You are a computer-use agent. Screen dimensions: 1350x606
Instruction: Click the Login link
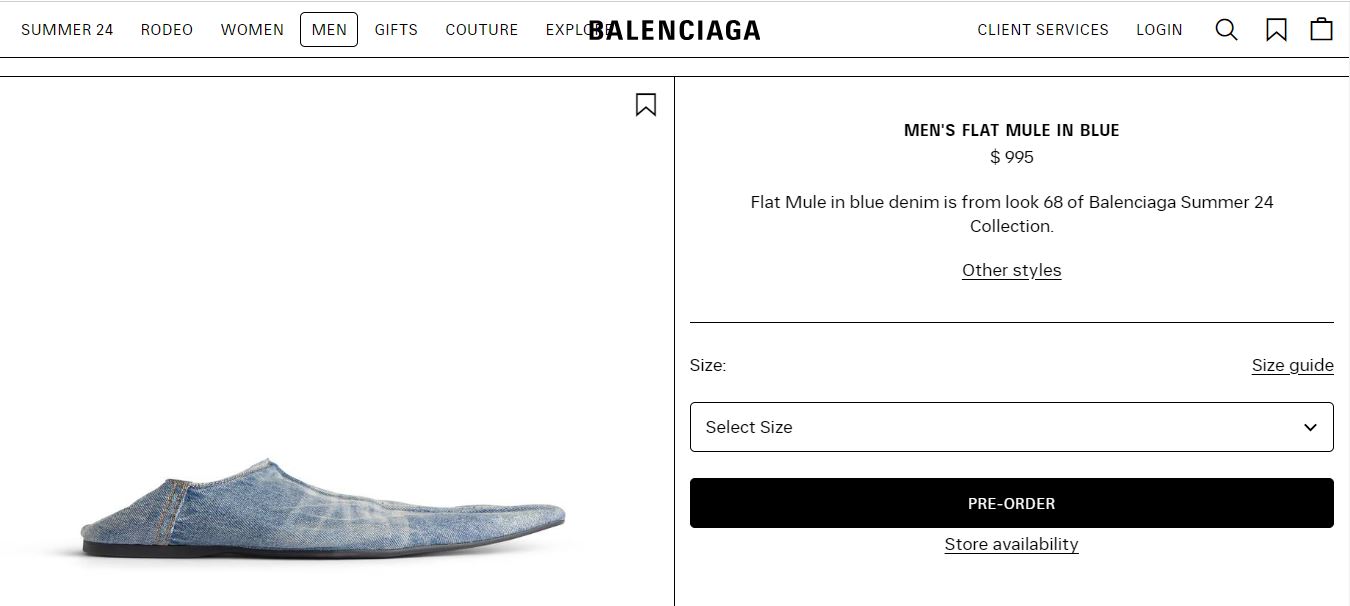pyautogui.click(x=1159, y=30)
